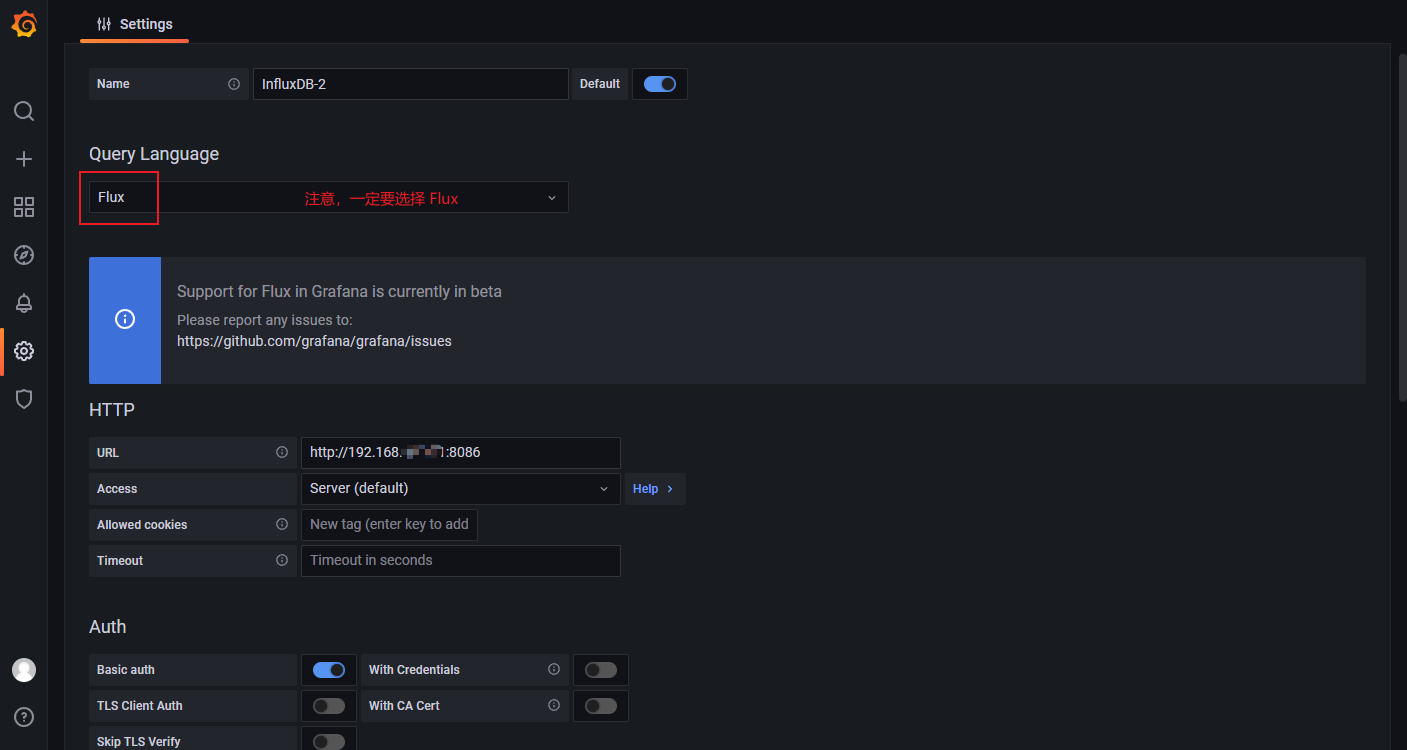This screenshot has height=750, width=1407.
Task: Open the Server Admin shield icon
Action: [24, 399]
